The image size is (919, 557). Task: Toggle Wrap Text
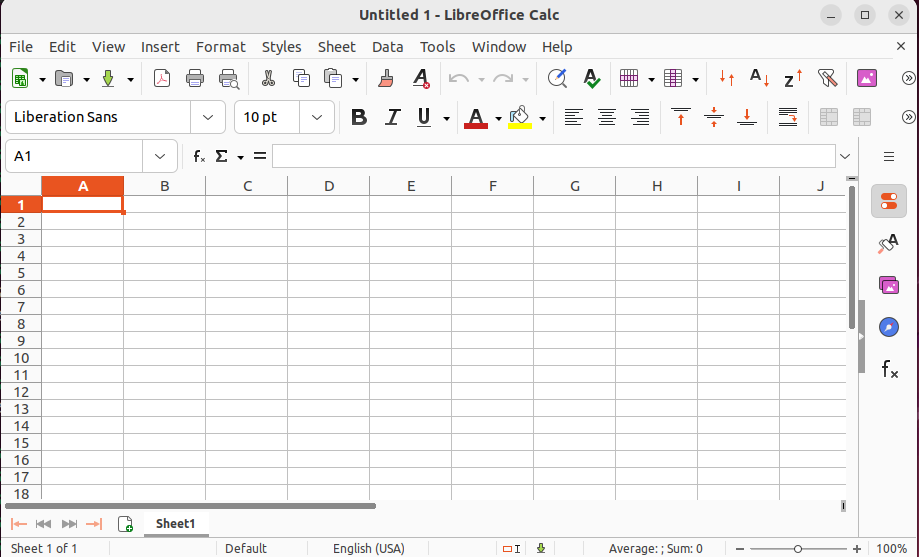coord(788,117)
